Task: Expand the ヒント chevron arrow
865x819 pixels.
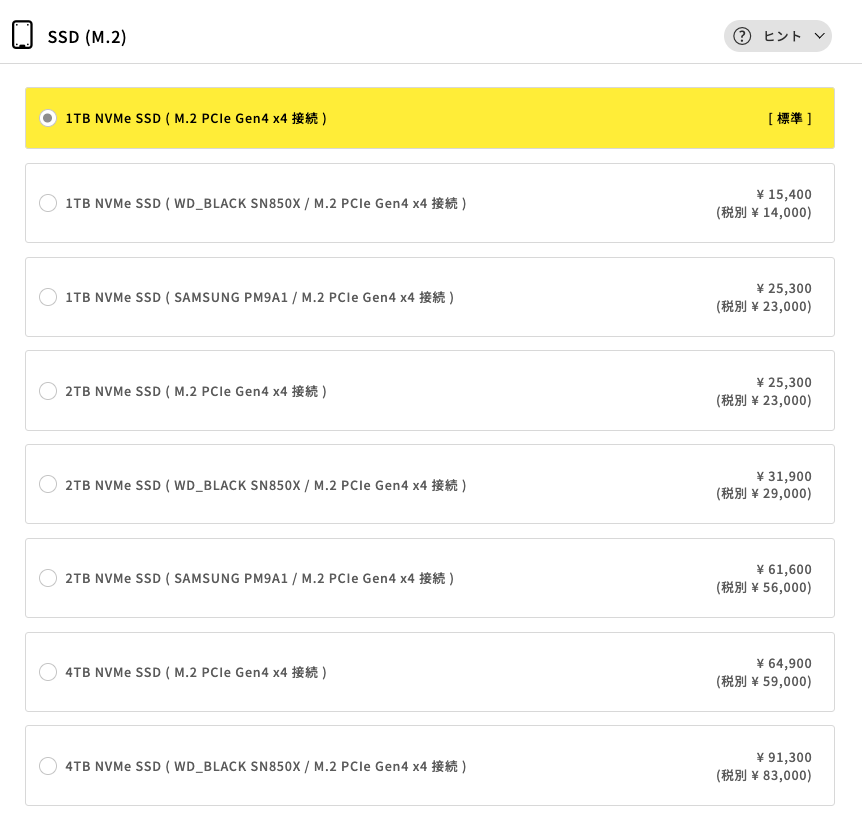Action: click(820, 36)
